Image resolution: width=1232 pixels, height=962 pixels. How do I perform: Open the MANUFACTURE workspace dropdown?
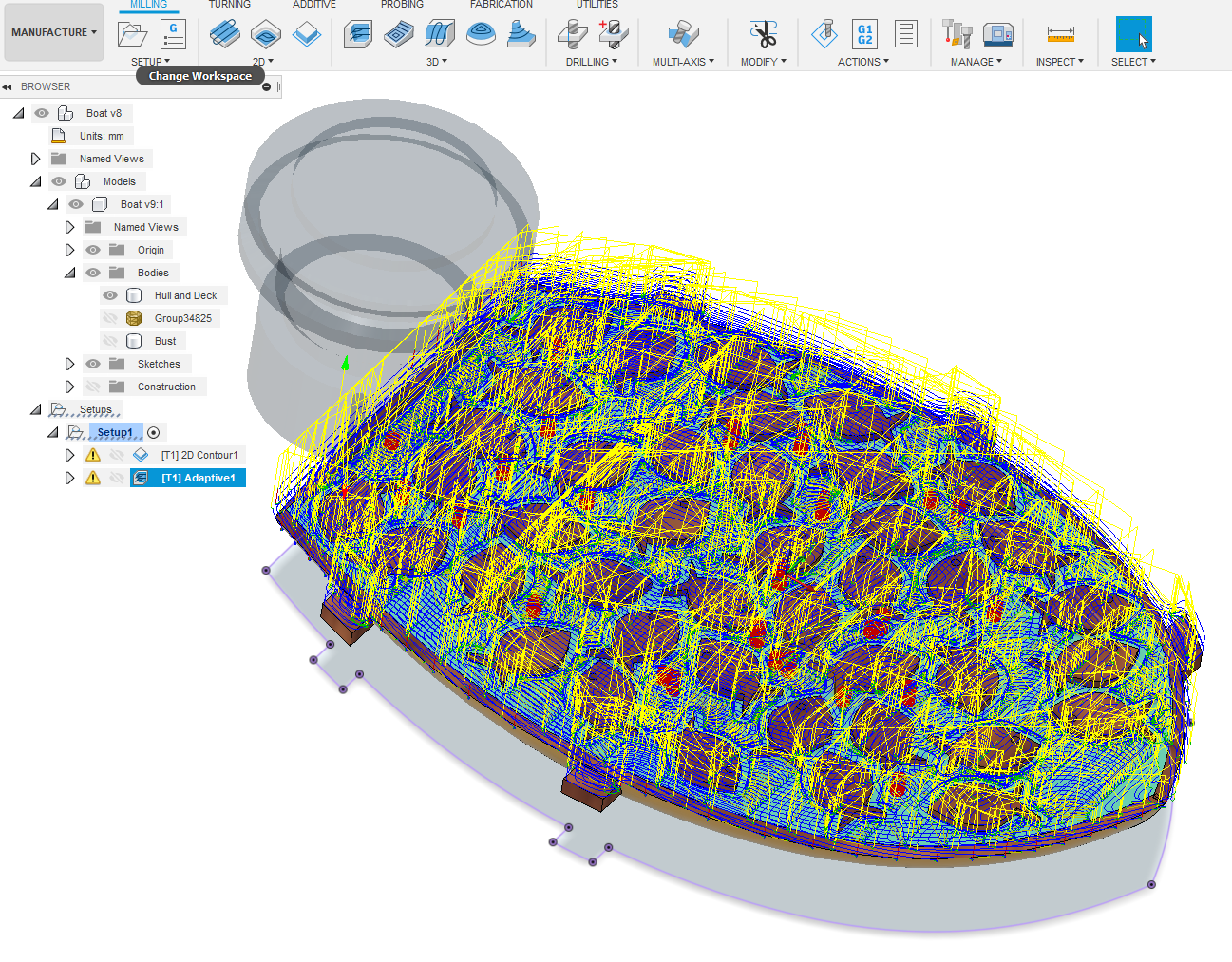click(54, 32)
